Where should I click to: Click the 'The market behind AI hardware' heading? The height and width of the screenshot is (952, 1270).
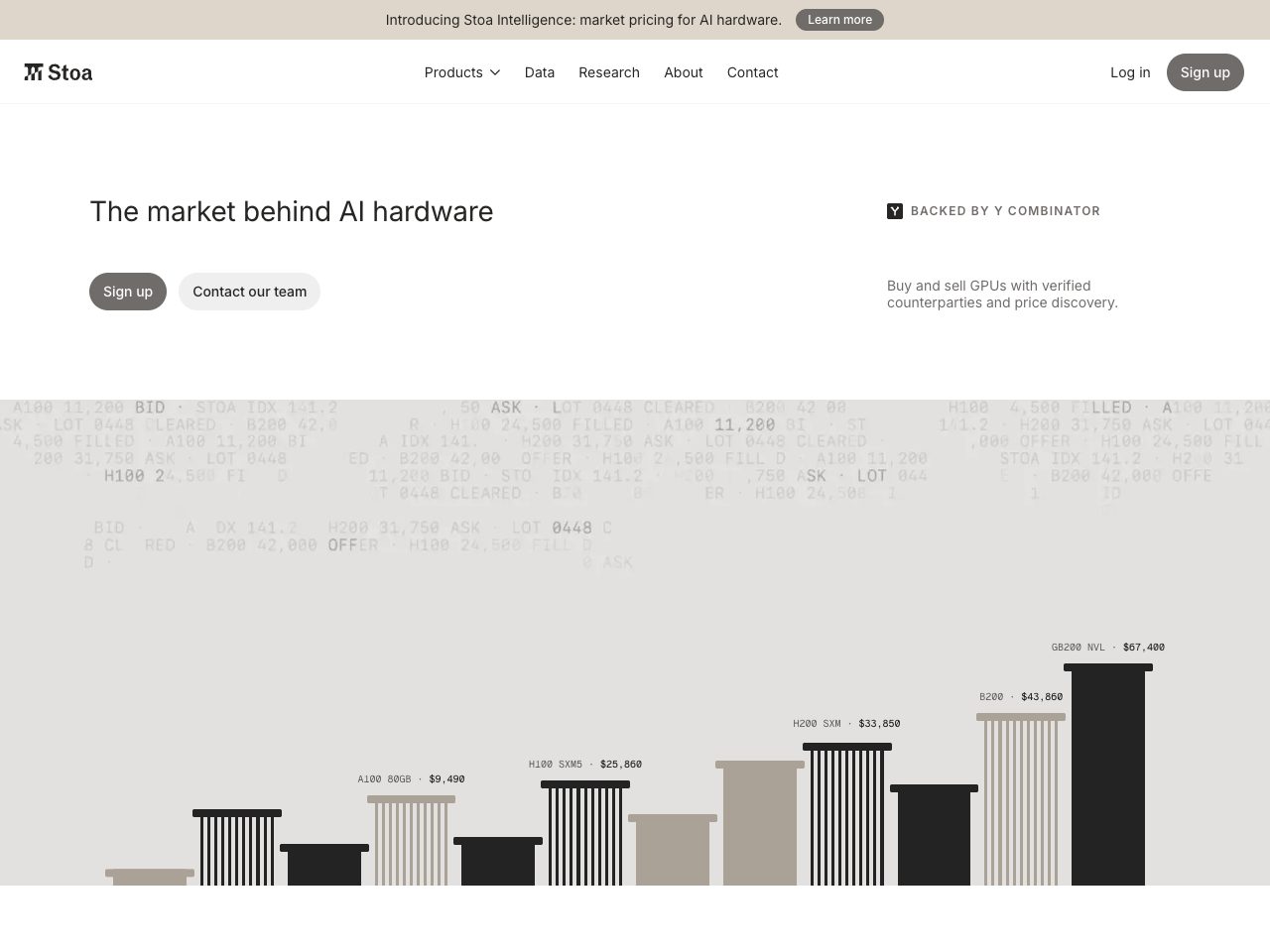click(x=292, y=211)
